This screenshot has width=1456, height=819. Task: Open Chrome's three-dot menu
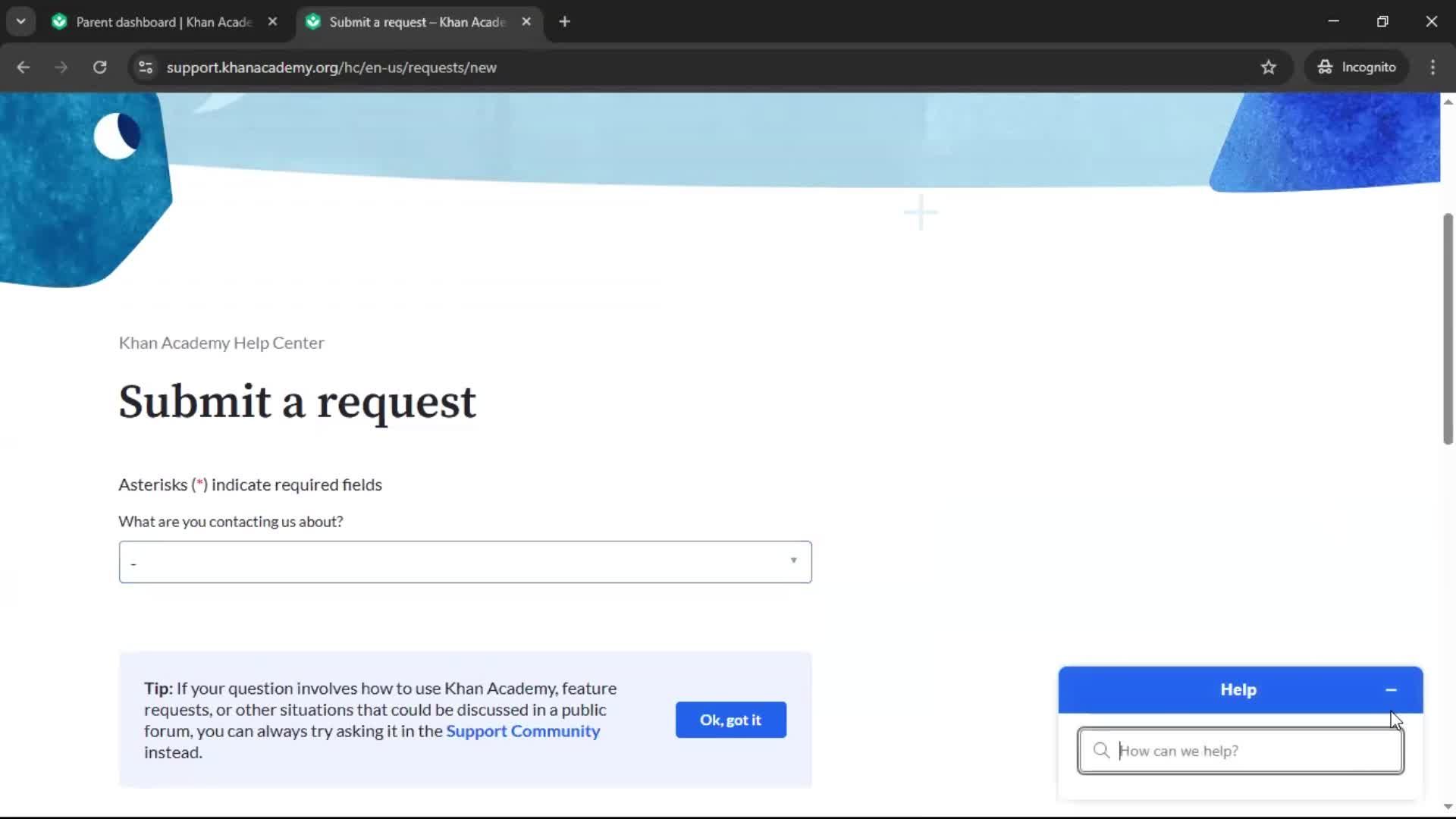(x=1432, y=67)
